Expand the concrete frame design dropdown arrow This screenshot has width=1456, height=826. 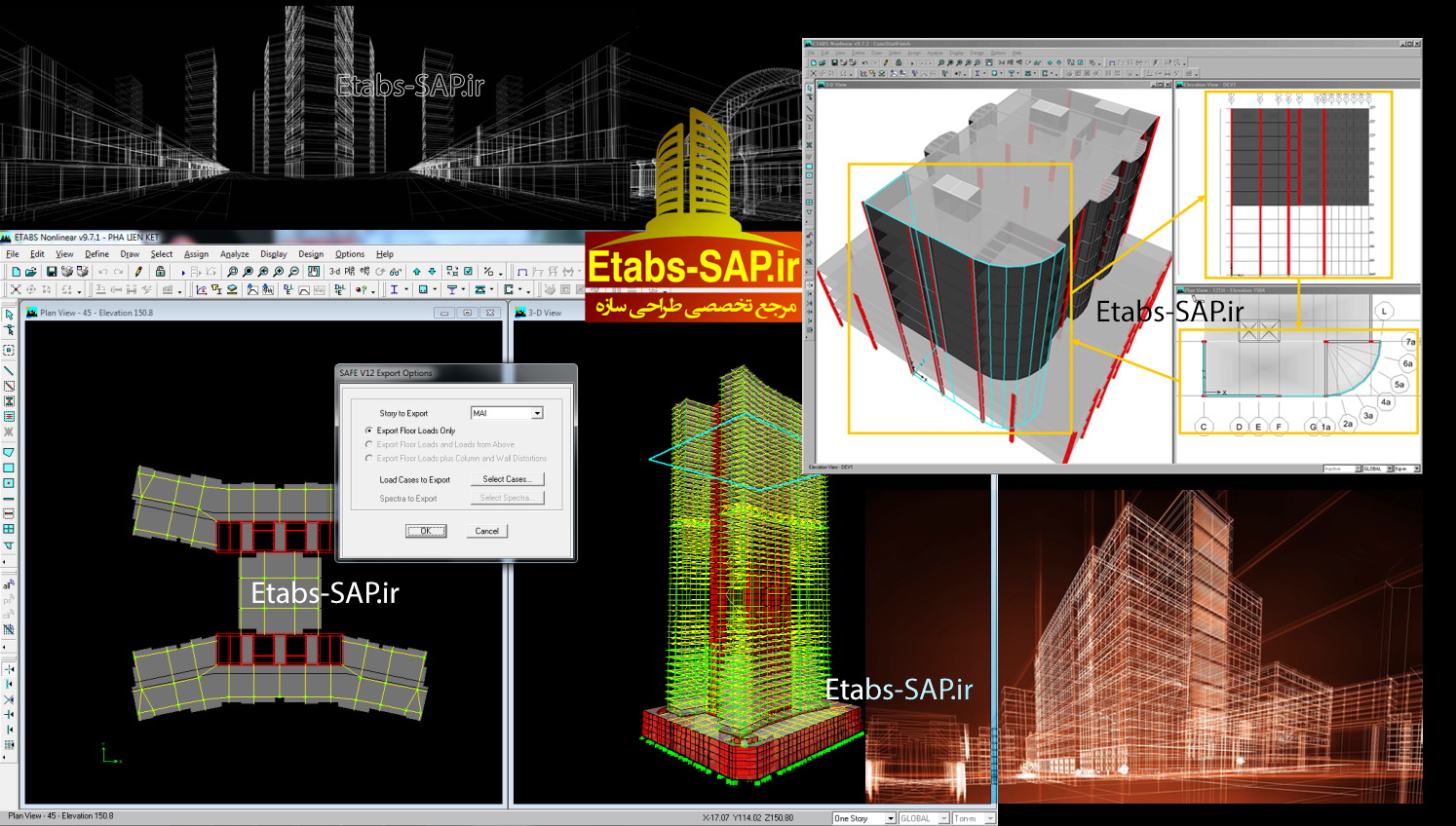[435, 289]
